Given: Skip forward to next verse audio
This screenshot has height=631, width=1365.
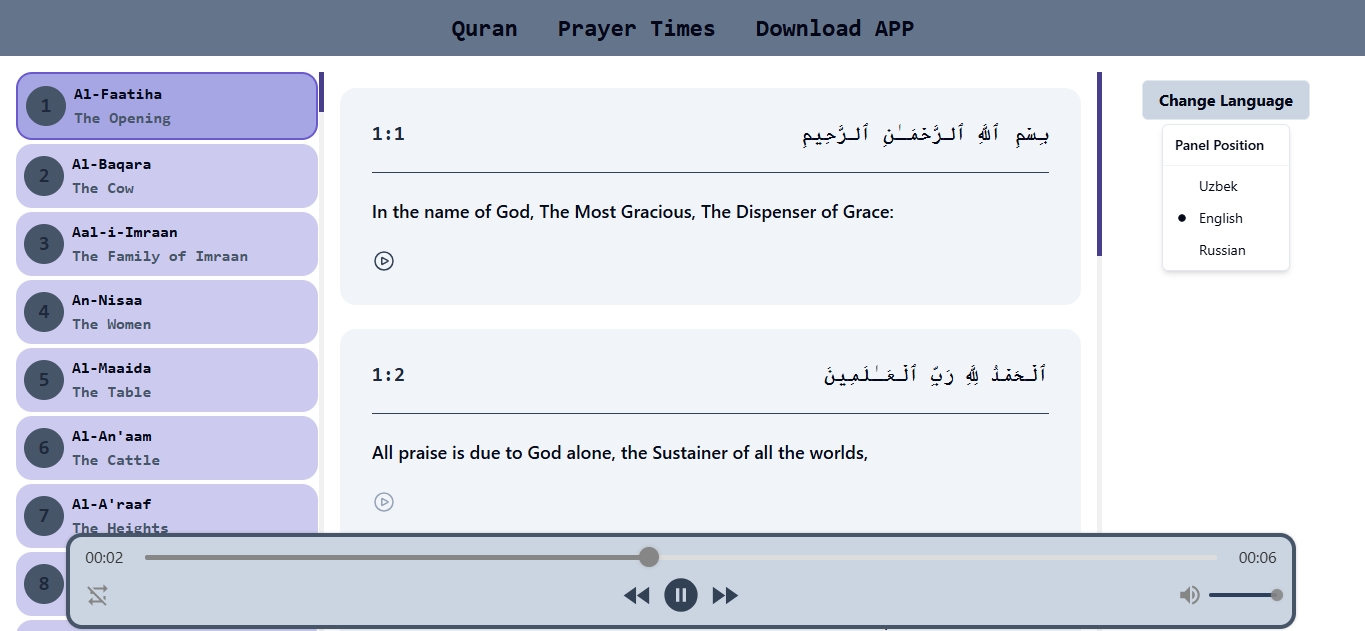Looking at the screenshot, I should pyautogui.click(x=725, y=596).
